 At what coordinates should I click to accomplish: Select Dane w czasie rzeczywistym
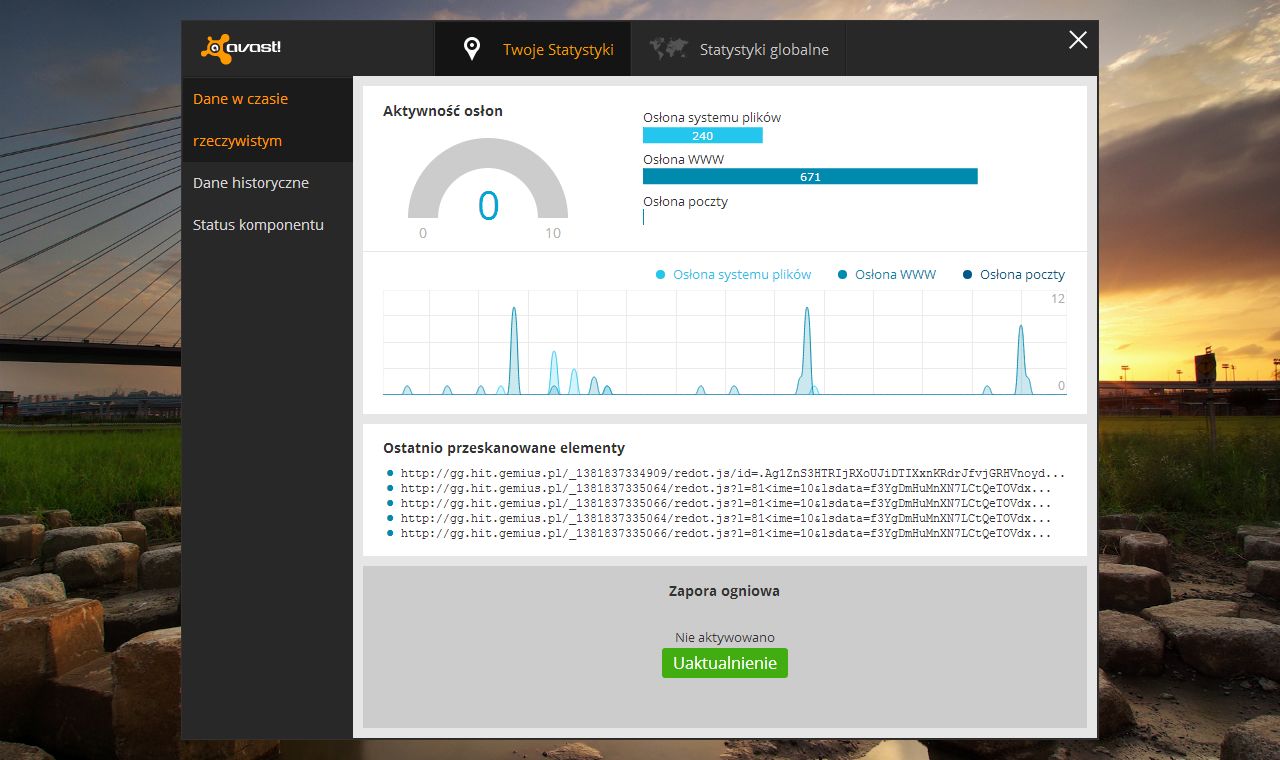coord(268,120)
